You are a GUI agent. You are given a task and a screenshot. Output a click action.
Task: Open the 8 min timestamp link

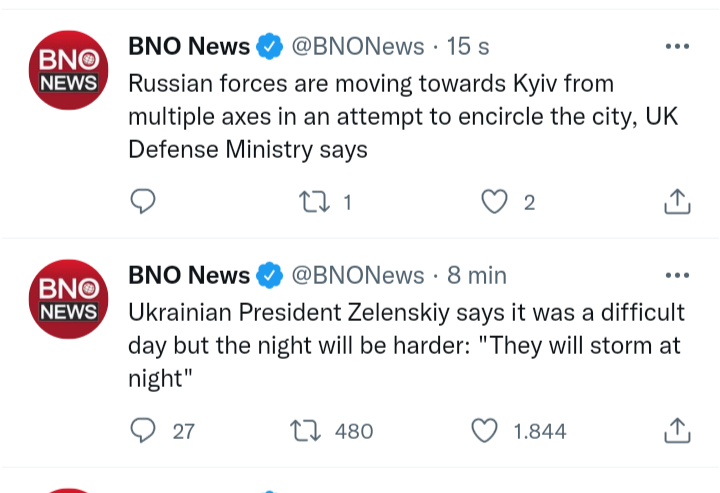(476, 275)
